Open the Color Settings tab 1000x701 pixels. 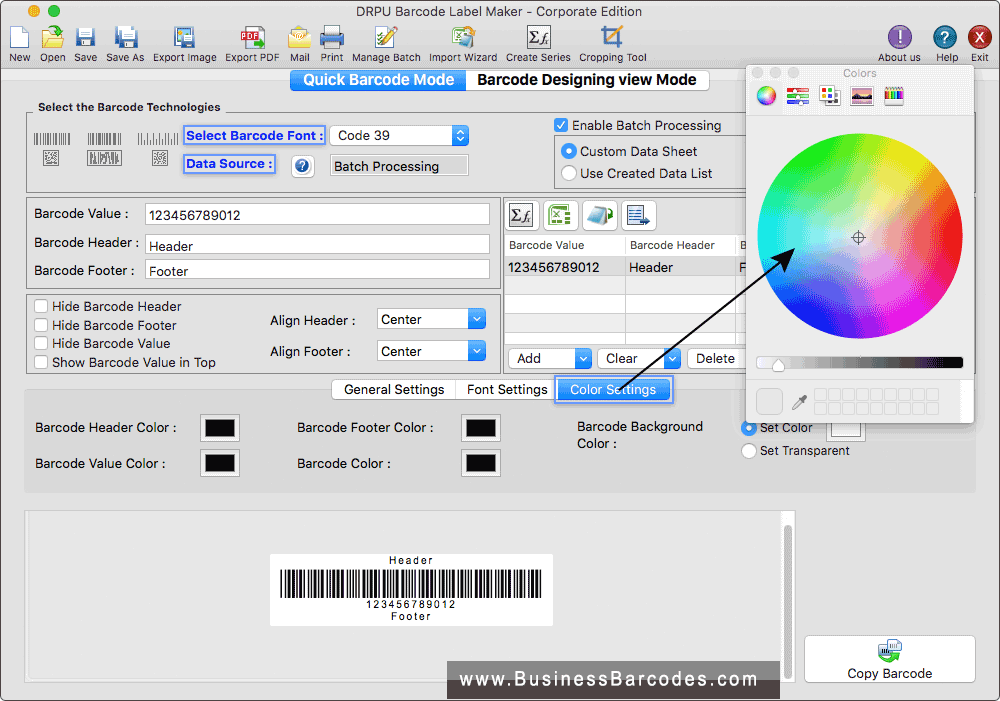tap(613, 390)
